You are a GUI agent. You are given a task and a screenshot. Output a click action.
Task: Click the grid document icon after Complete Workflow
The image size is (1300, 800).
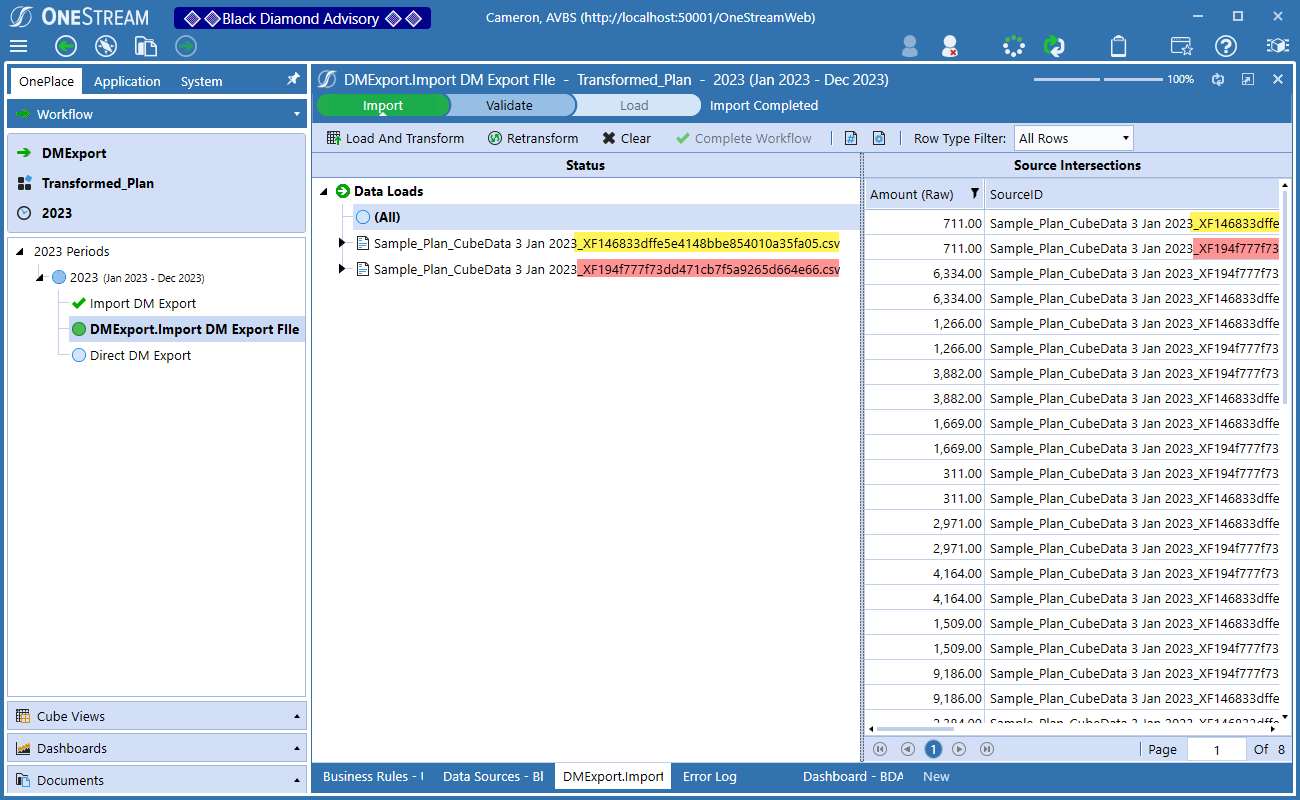[x=851, y=138]
